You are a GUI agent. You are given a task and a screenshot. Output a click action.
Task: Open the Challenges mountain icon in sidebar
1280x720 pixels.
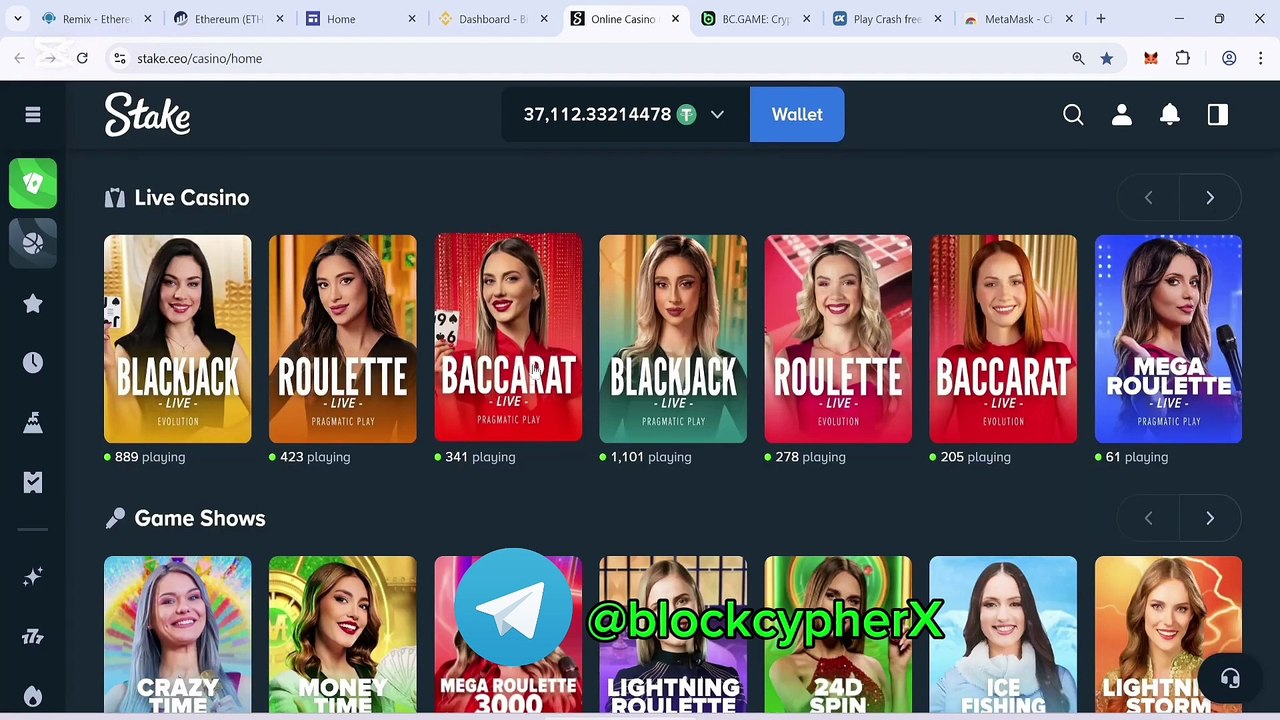coord(33,422)
